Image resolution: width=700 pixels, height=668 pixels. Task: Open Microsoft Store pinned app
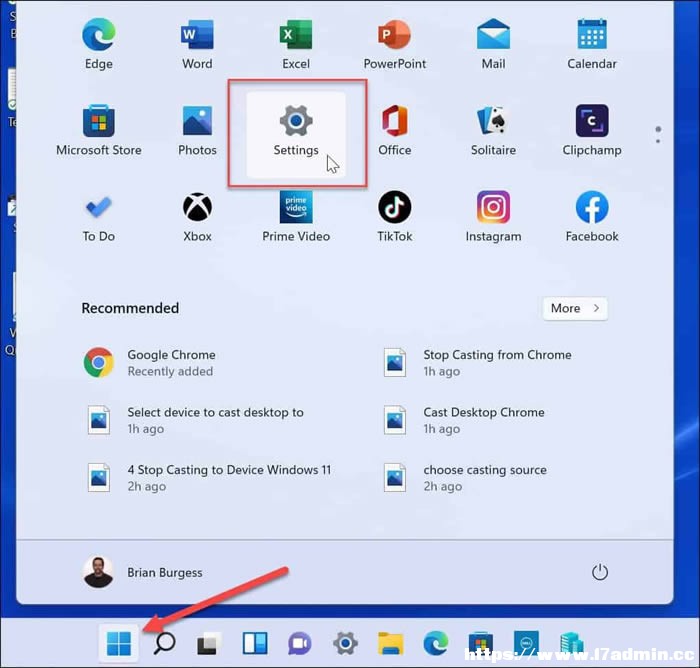(99, 130)
